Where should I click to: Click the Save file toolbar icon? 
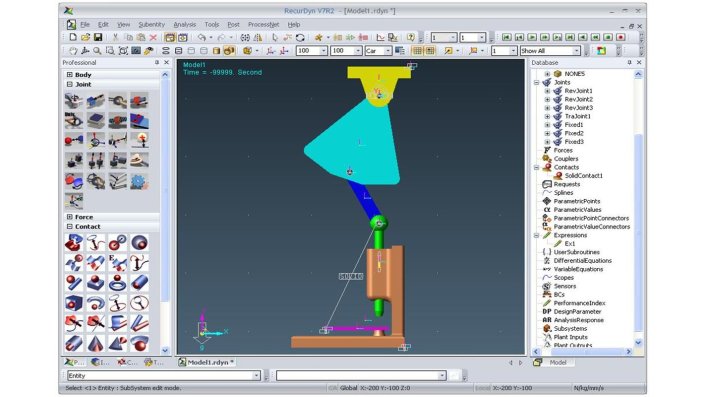(98, 37)
